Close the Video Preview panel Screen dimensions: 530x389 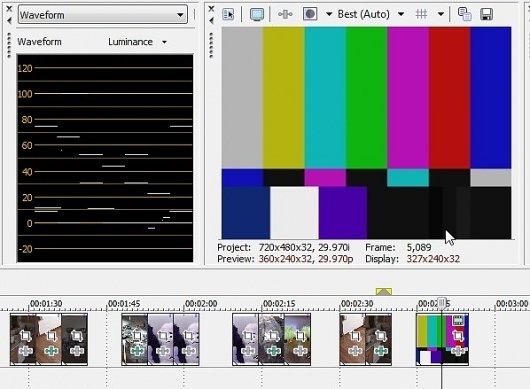(212, 9)
